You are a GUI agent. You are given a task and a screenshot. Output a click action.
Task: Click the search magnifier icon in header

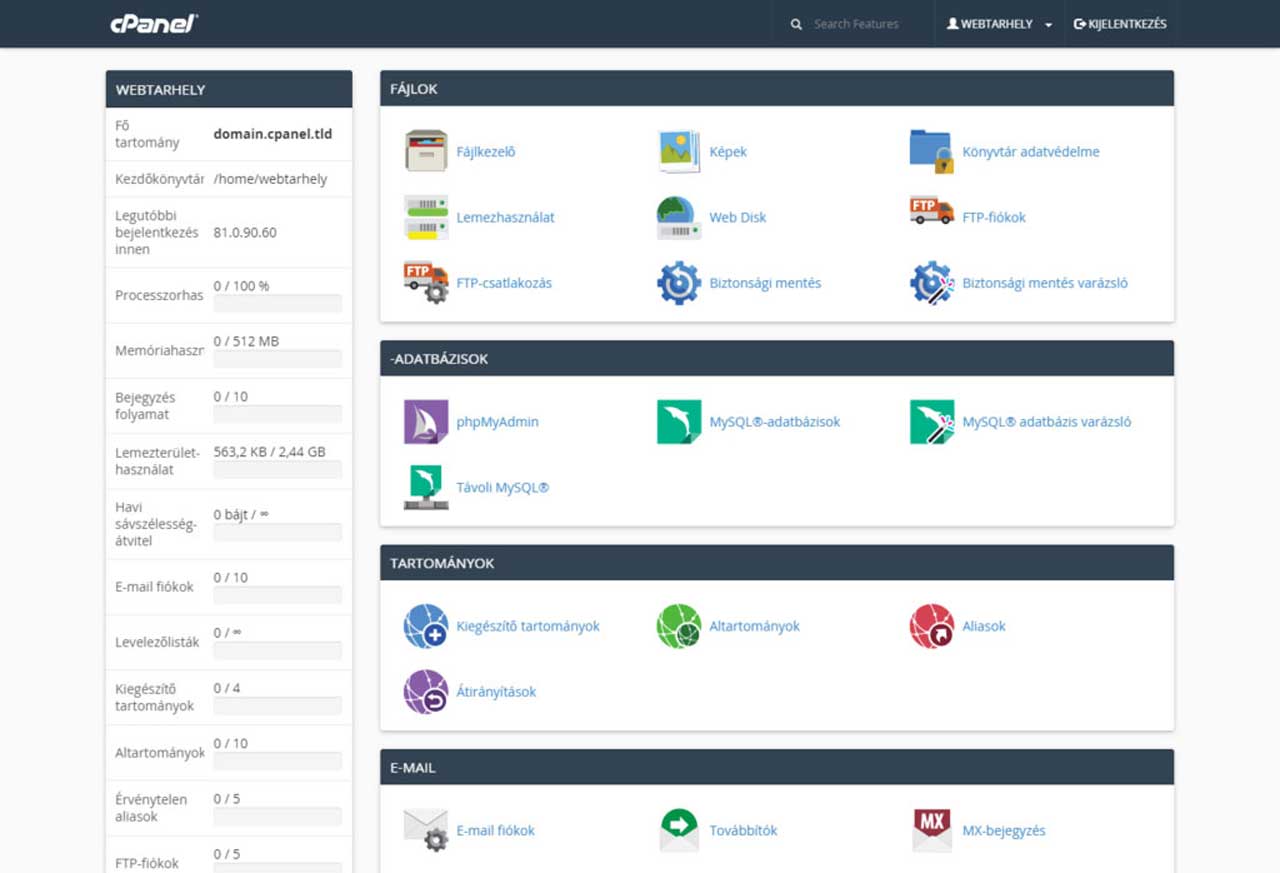[796, 24]
